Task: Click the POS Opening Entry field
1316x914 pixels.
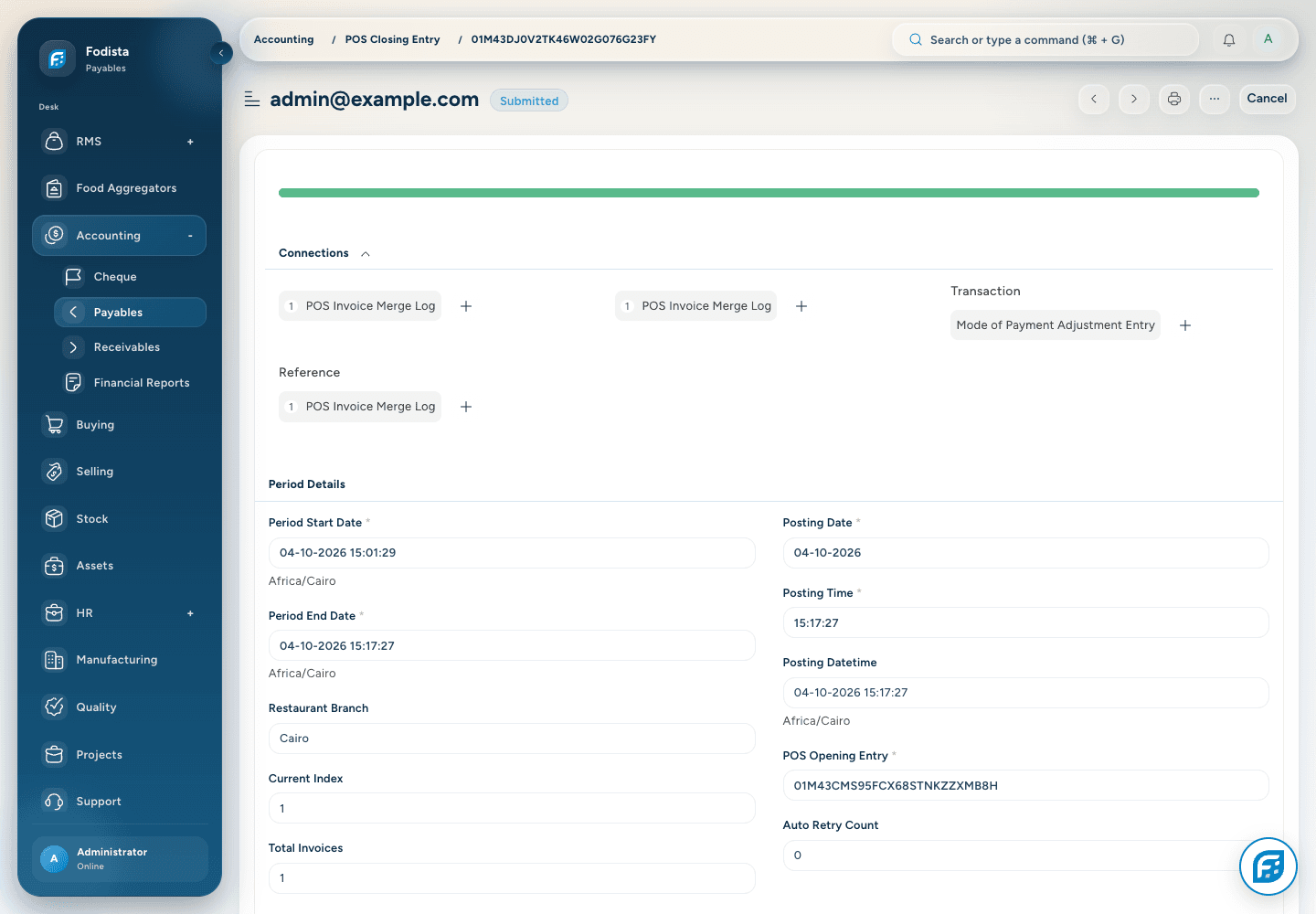Action: click(1025, 785)
